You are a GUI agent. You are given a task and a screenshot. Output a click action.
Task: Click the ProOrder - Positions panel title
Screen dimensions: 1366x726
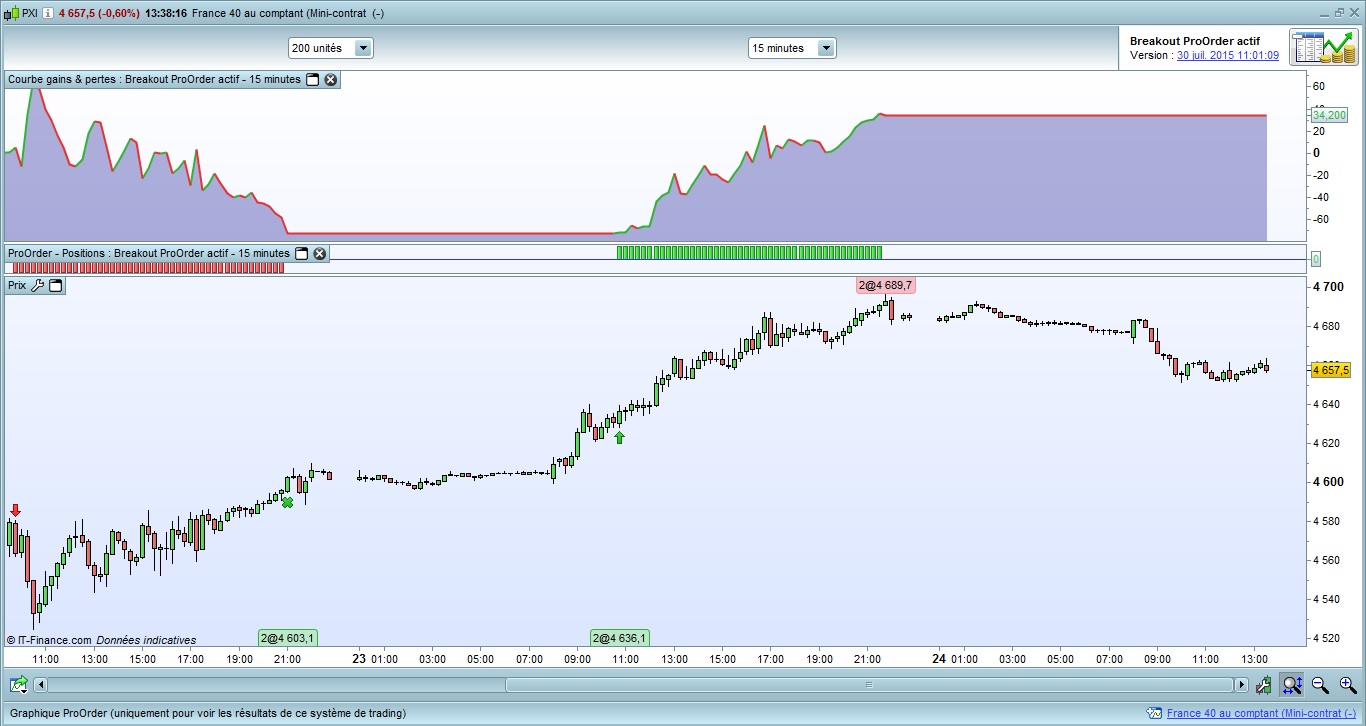[x=148, y=253]
